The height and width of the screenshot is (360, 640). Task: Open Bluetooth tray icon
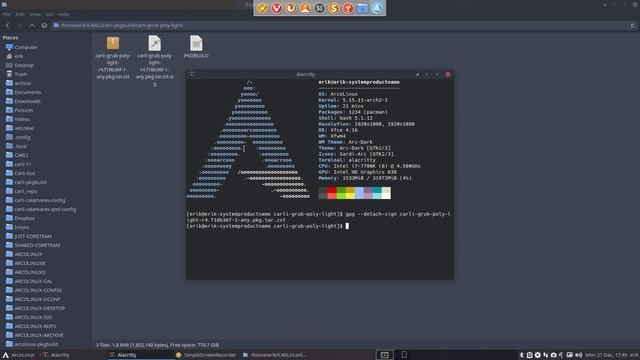[521, 355]
